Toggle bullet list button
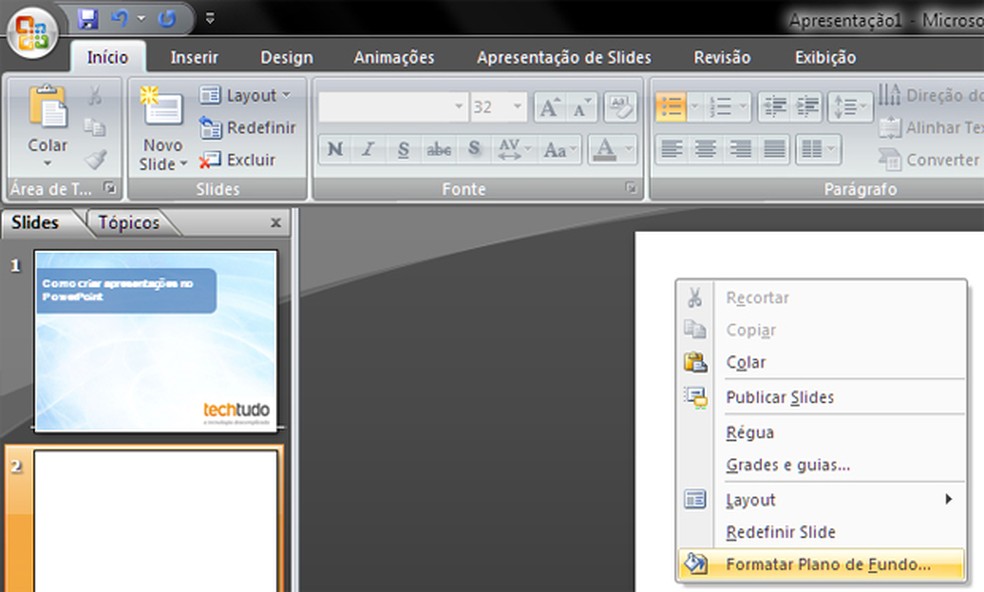 tap(671, 107)
